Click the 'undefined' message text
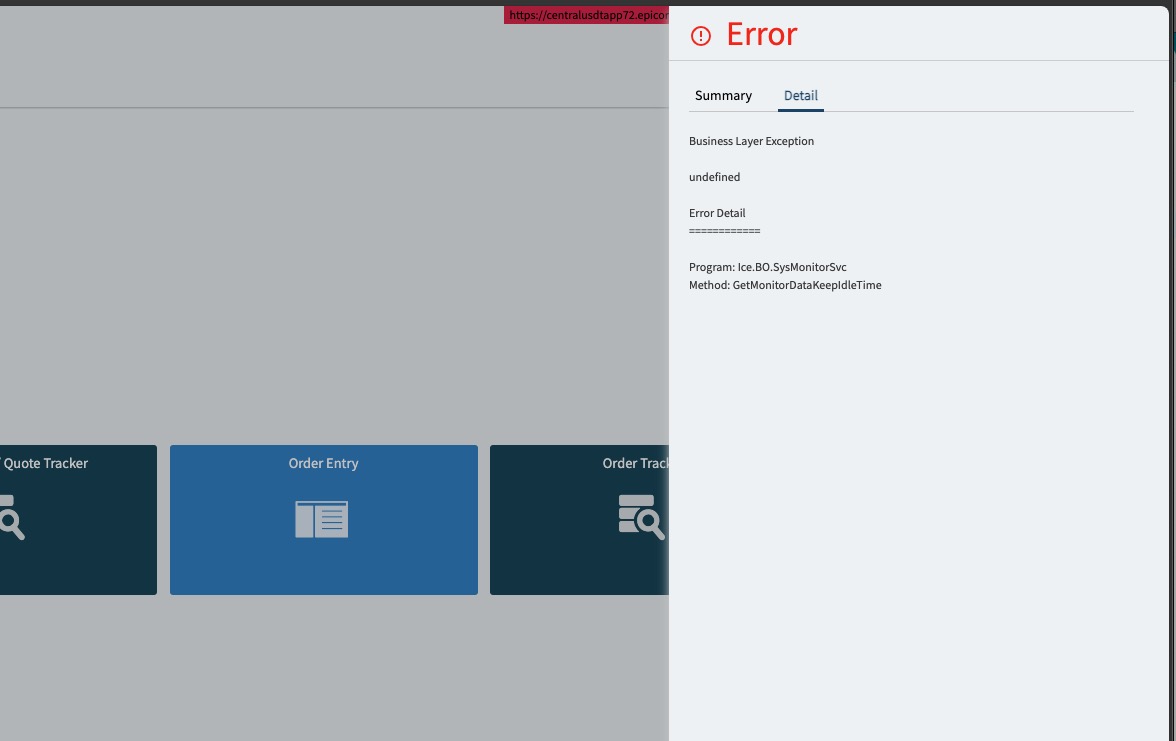The width and height of the screenshot is (1176, 741). tap(714, 177)
